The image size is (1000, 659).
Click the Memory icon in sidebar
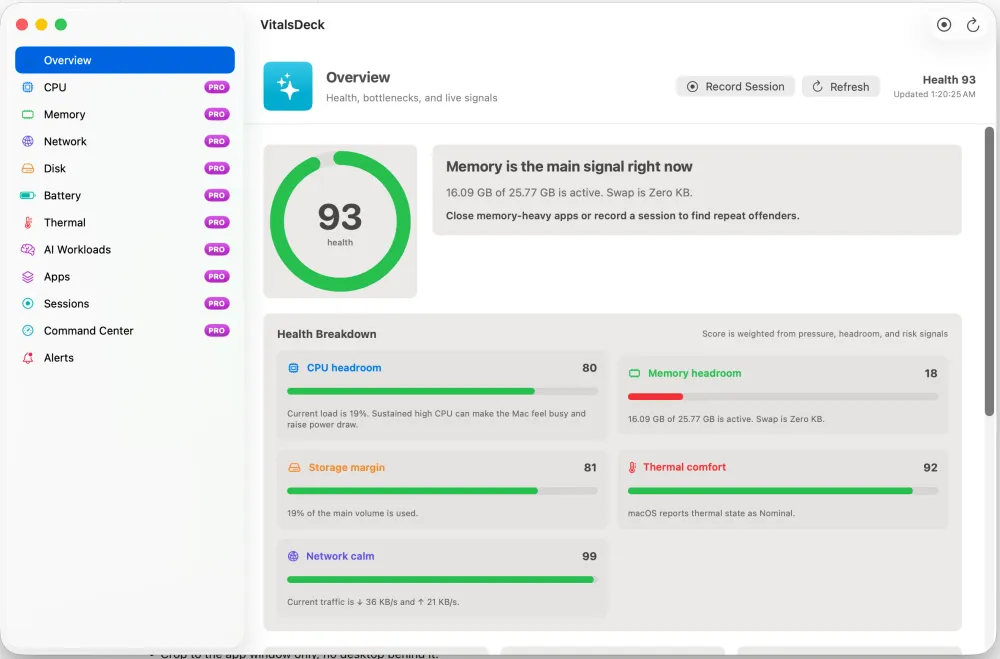[x=27, y=115]
